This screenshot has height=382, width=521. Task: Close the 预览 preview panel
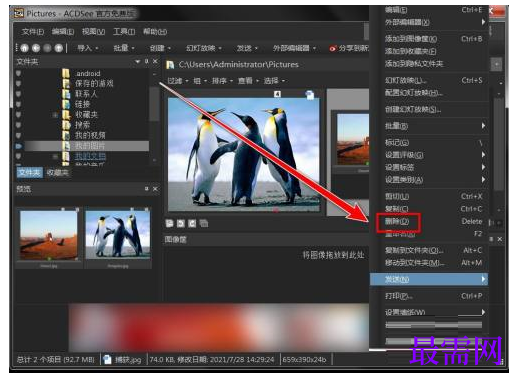pyautogui.click(x=155, y=189)
